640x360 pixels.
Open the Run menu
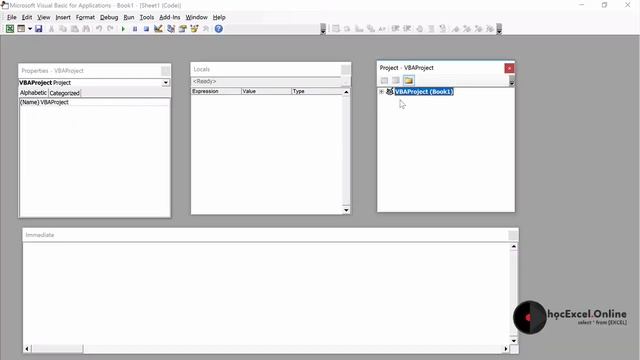coord(129,17)
